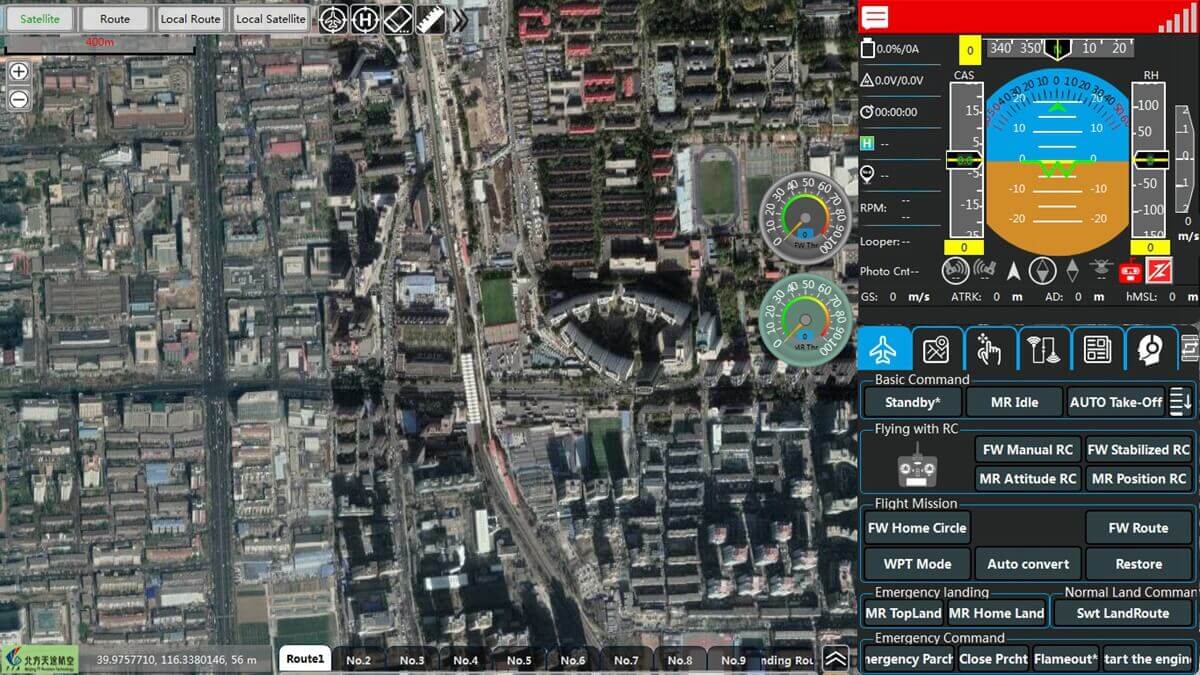
Task: Click the Flameout* button
Action: tap(1066, 659)
